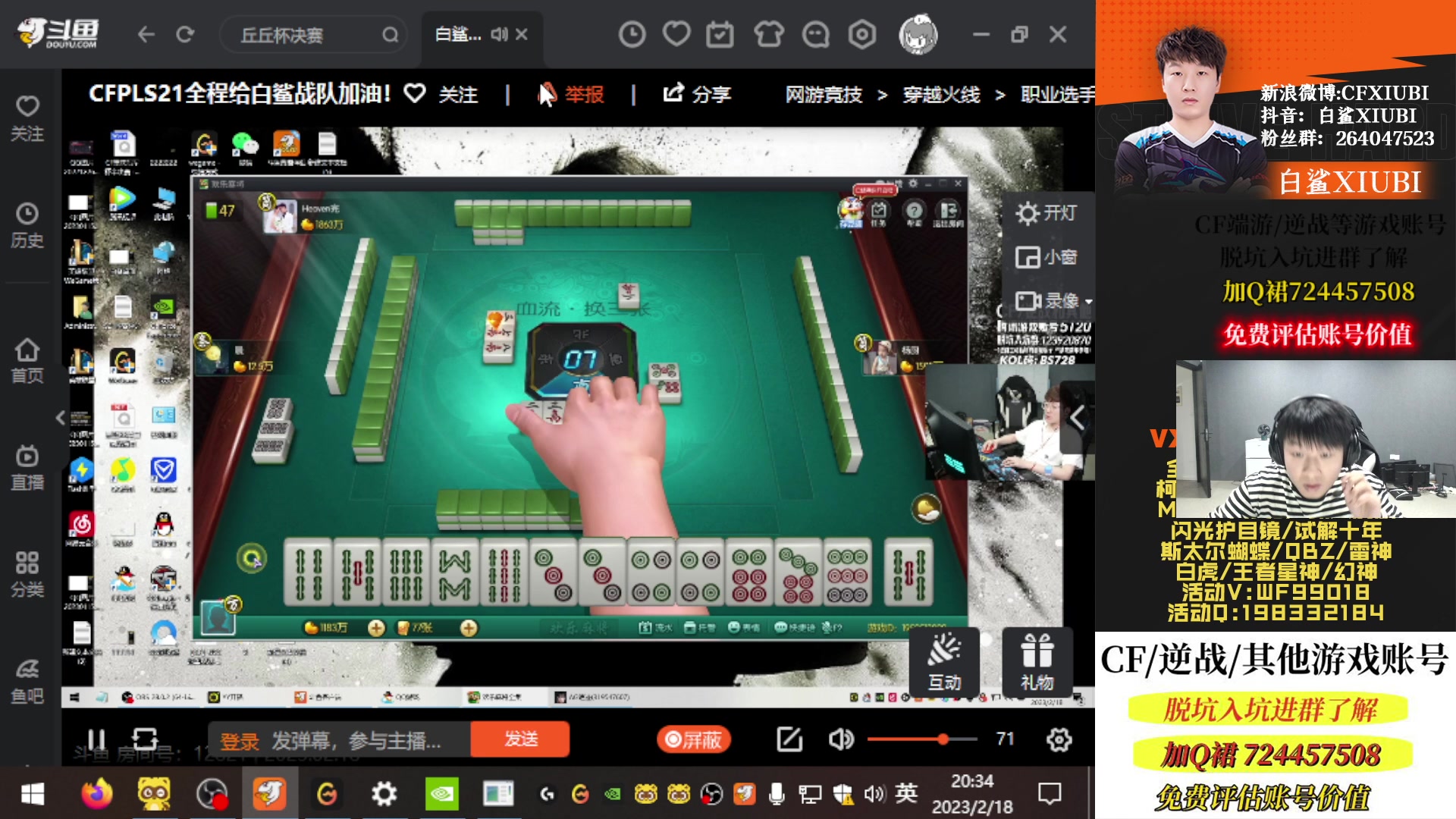Open 关注 in the left sidebar
This screenshot has height=819, width=1456.
(27, 119)
